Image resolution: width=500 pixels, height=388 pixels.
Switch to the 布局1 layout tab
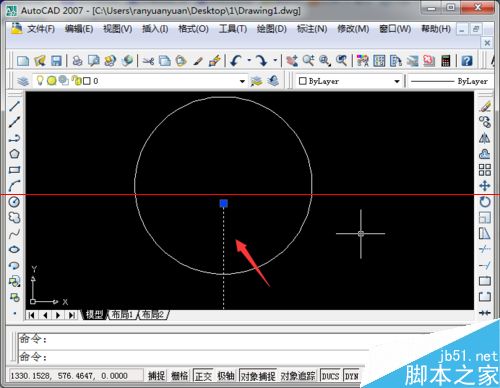pyautogui.click(x=122, y=315)
